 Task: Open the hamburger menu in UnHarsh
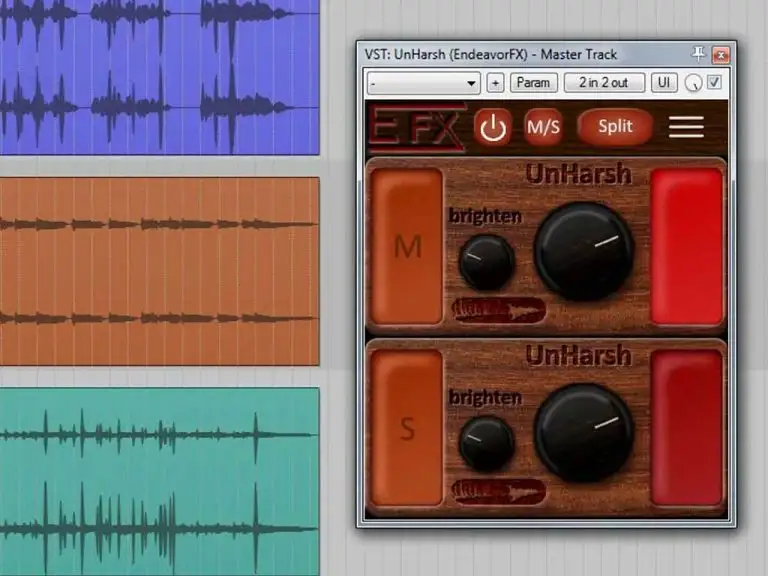click(686, 127)
